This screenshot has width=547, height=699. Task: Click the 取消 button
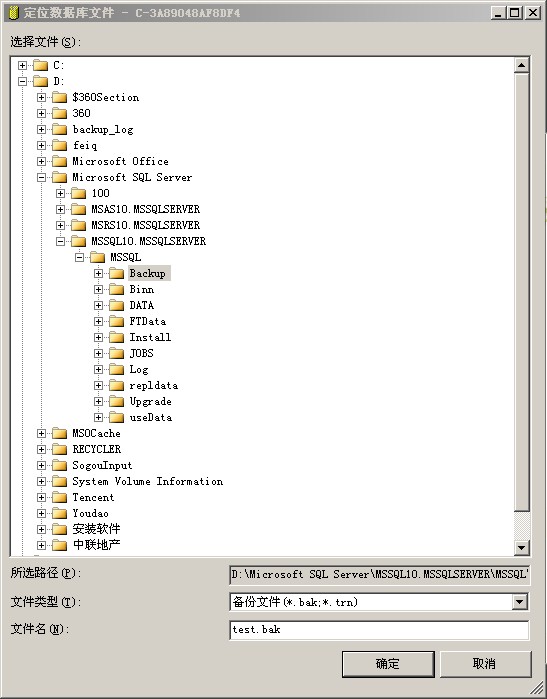coord(485,664)
